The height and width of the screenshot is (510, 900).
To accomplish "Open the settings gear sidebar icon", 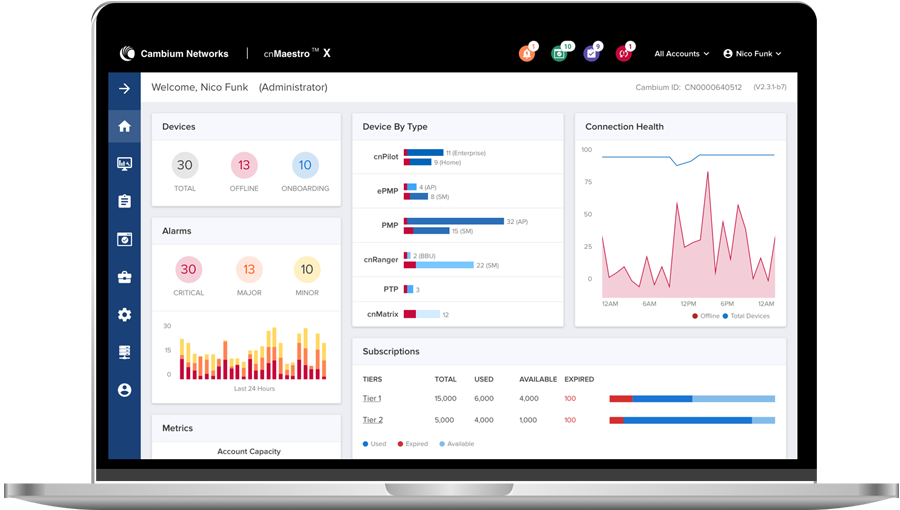I will click(x=124, y=314).
